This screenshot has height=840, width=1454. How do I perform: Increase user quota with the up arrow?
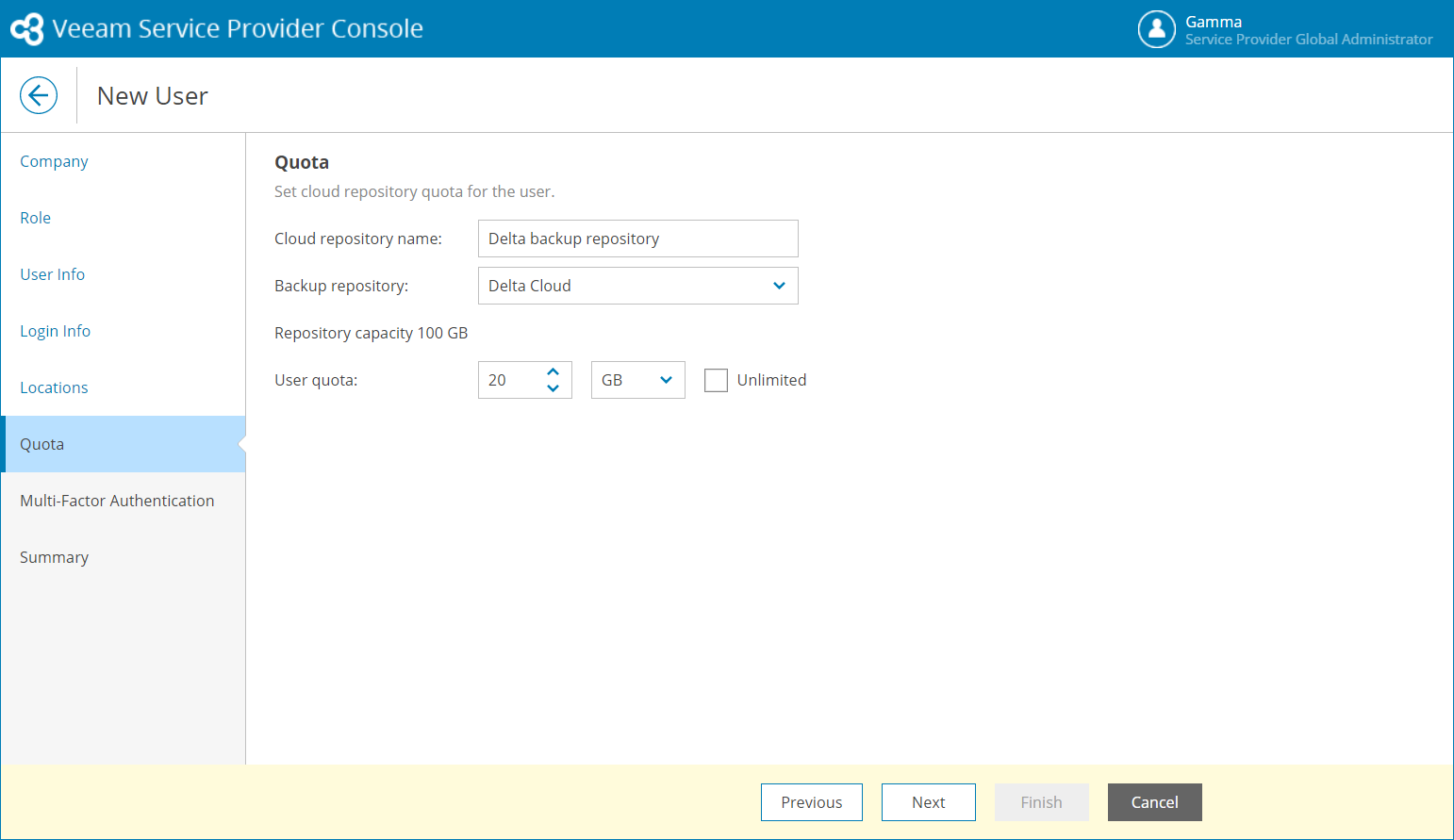(554, 371)
